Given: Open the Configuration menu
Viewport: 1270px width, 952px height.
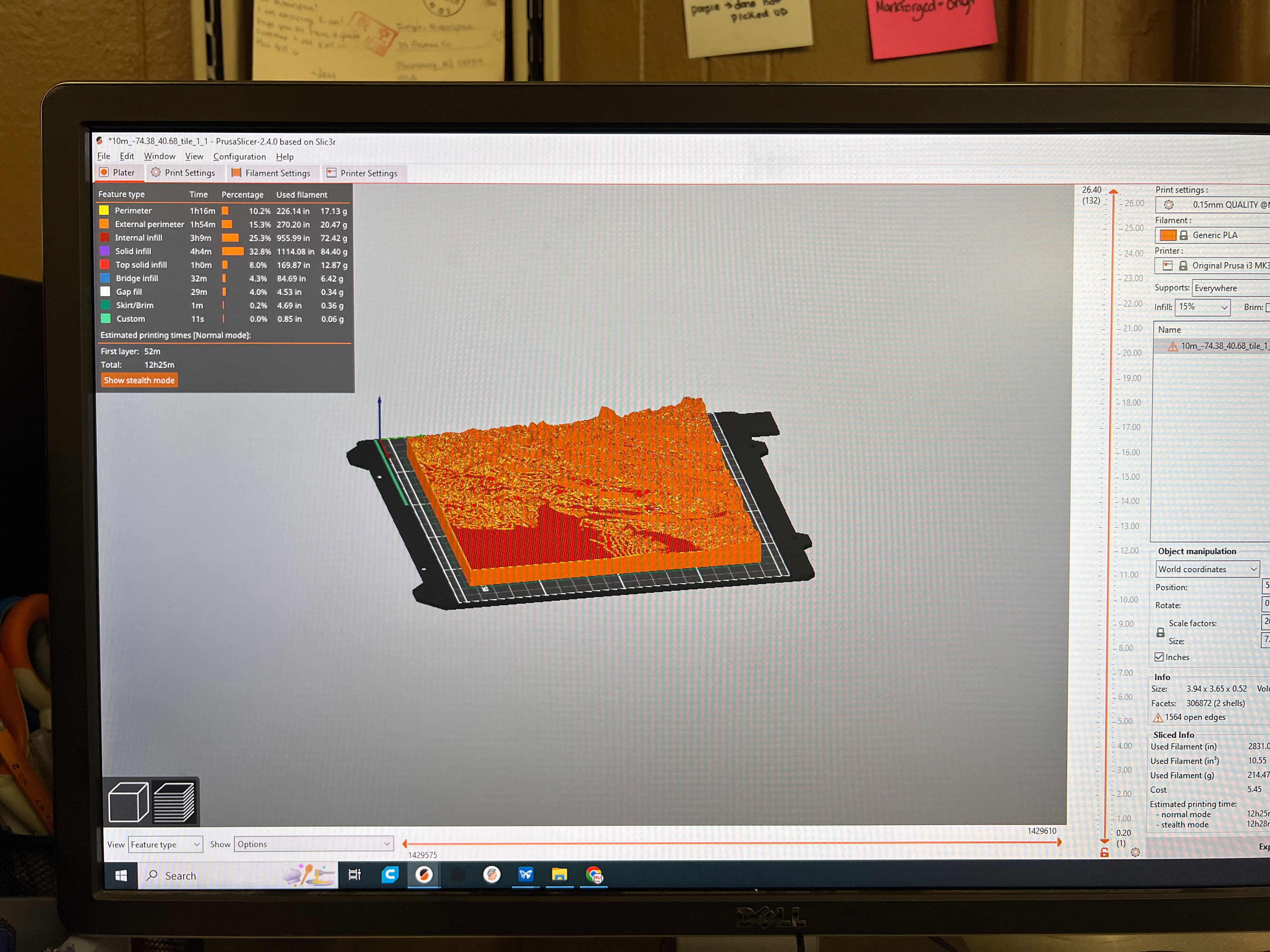Looking at the screenshot, I should [239, 157].
